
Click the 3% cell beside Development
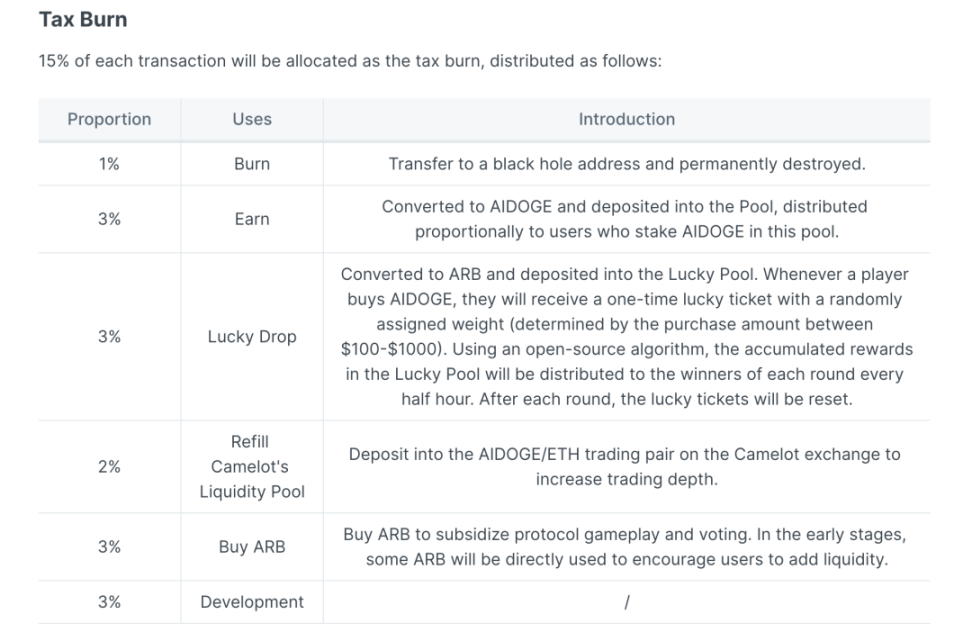point(109,602)
